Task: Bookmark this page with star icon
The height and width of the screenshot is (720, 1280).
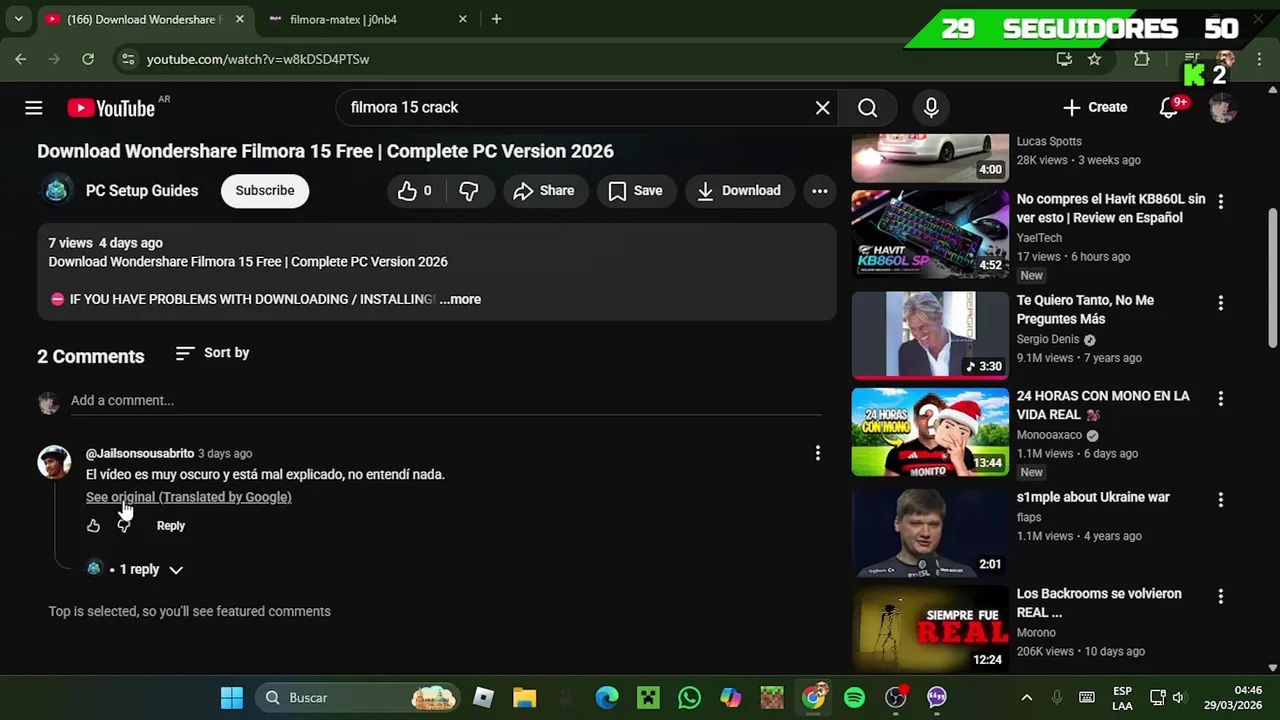Action: point(1095,59)
